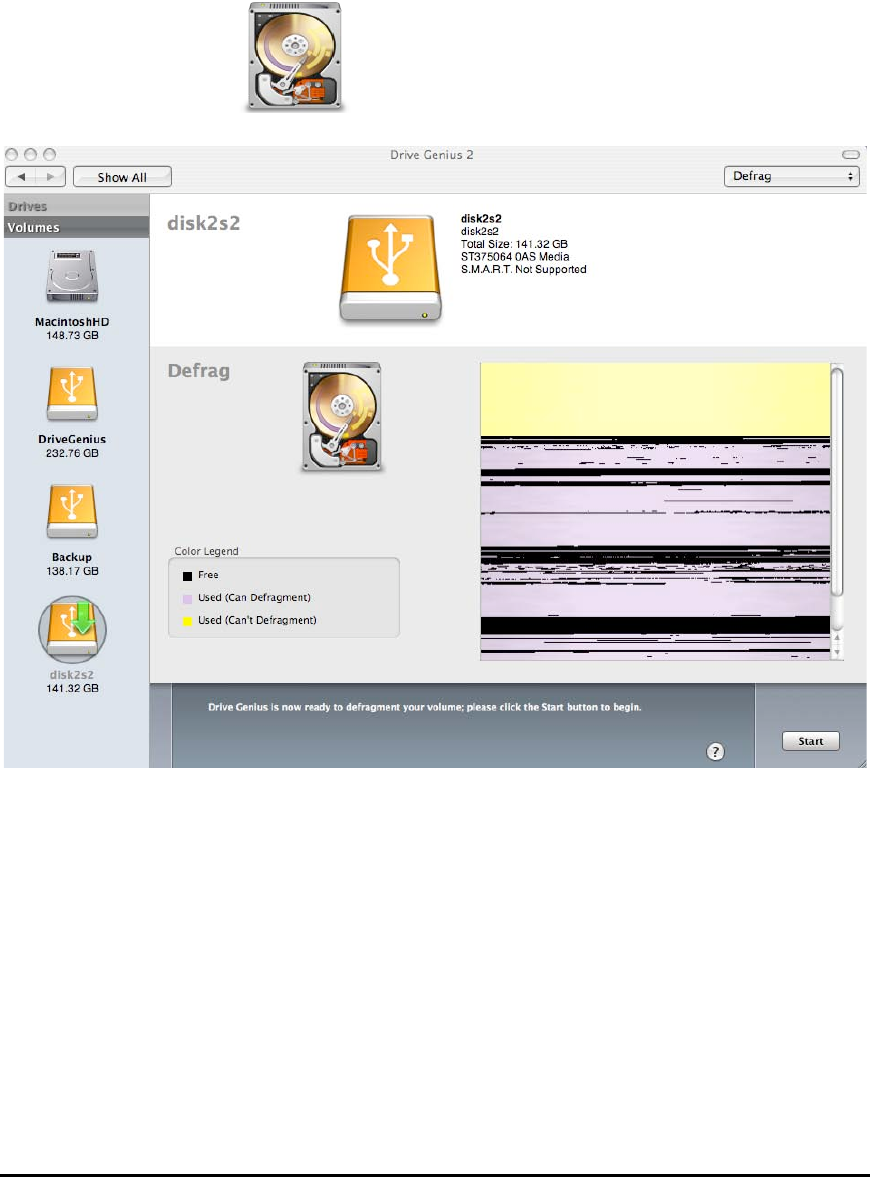Select the disk2s2 volume icon
This screenshot has width=870, height=1177.
(x=72, y=630)
